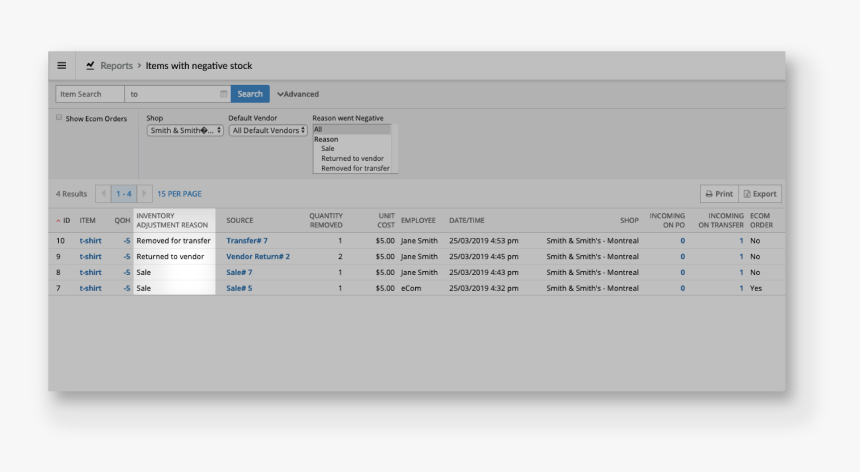Screen dimensions: 860x472
Task: Expand the Advanced search options
Action: click(x=298, y=94)
